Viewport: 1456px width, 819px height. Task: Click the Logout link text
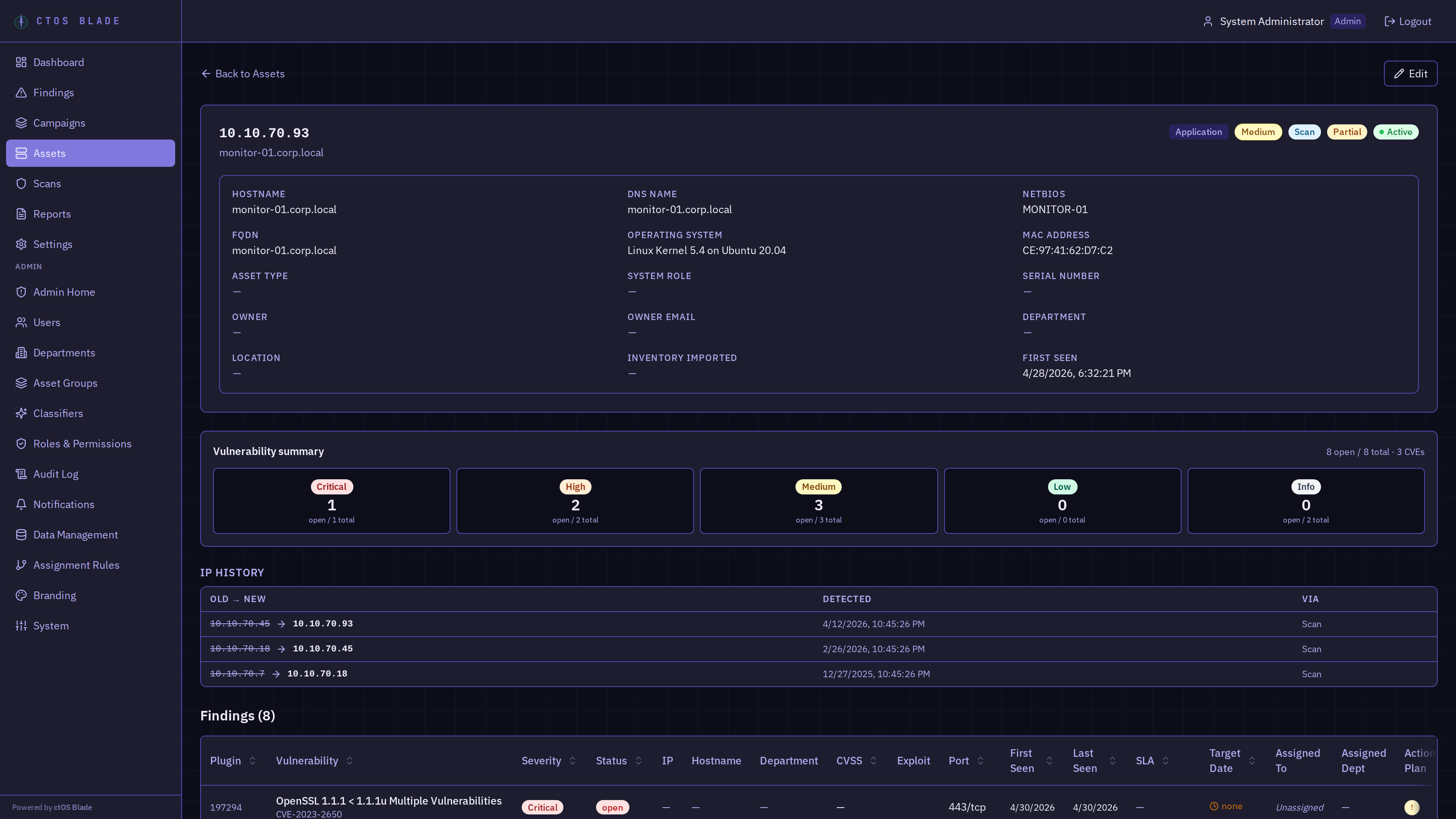point(1415,22)
